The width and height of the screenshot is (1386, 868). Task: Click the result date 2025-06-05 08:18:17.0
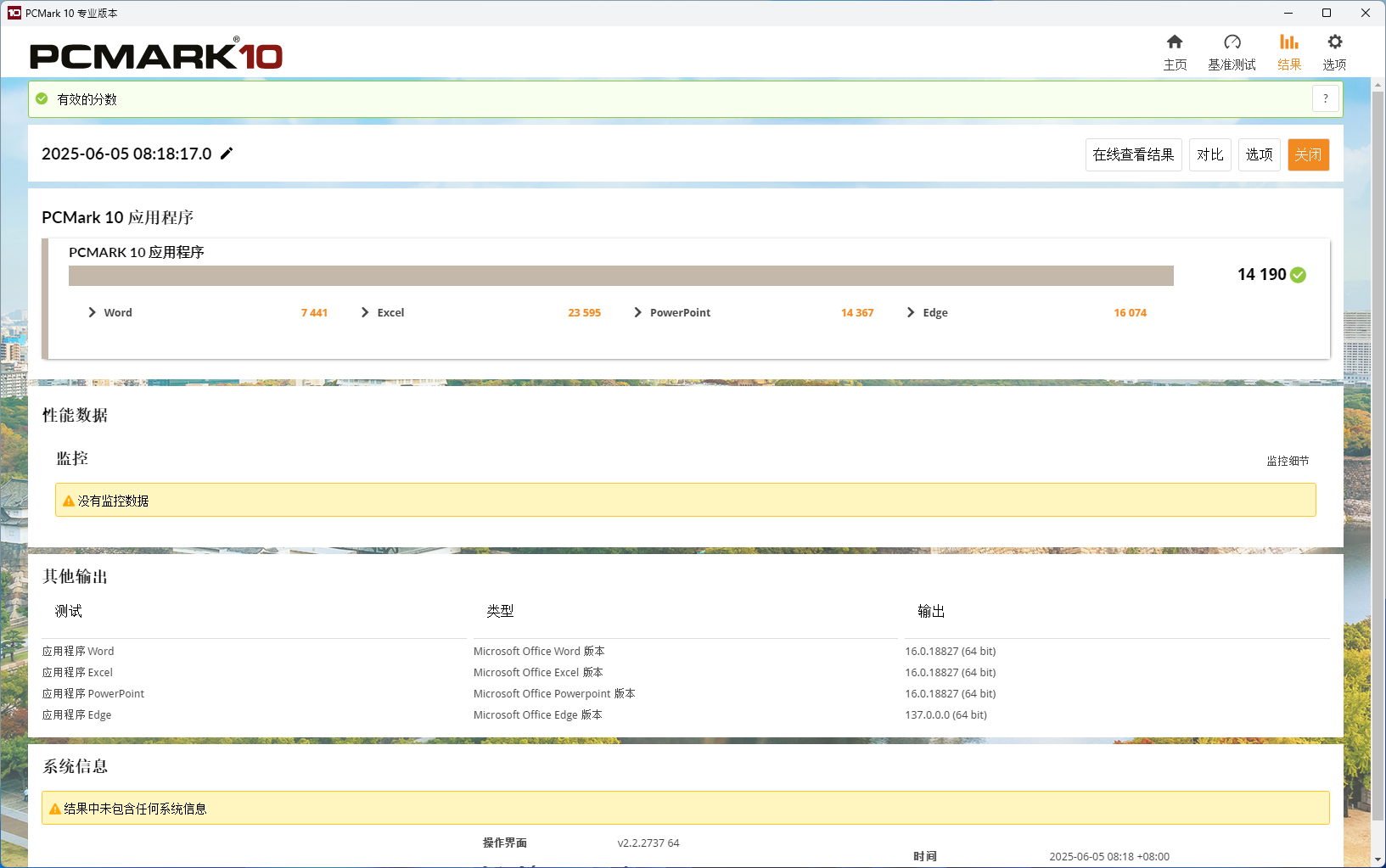(126, 154)
